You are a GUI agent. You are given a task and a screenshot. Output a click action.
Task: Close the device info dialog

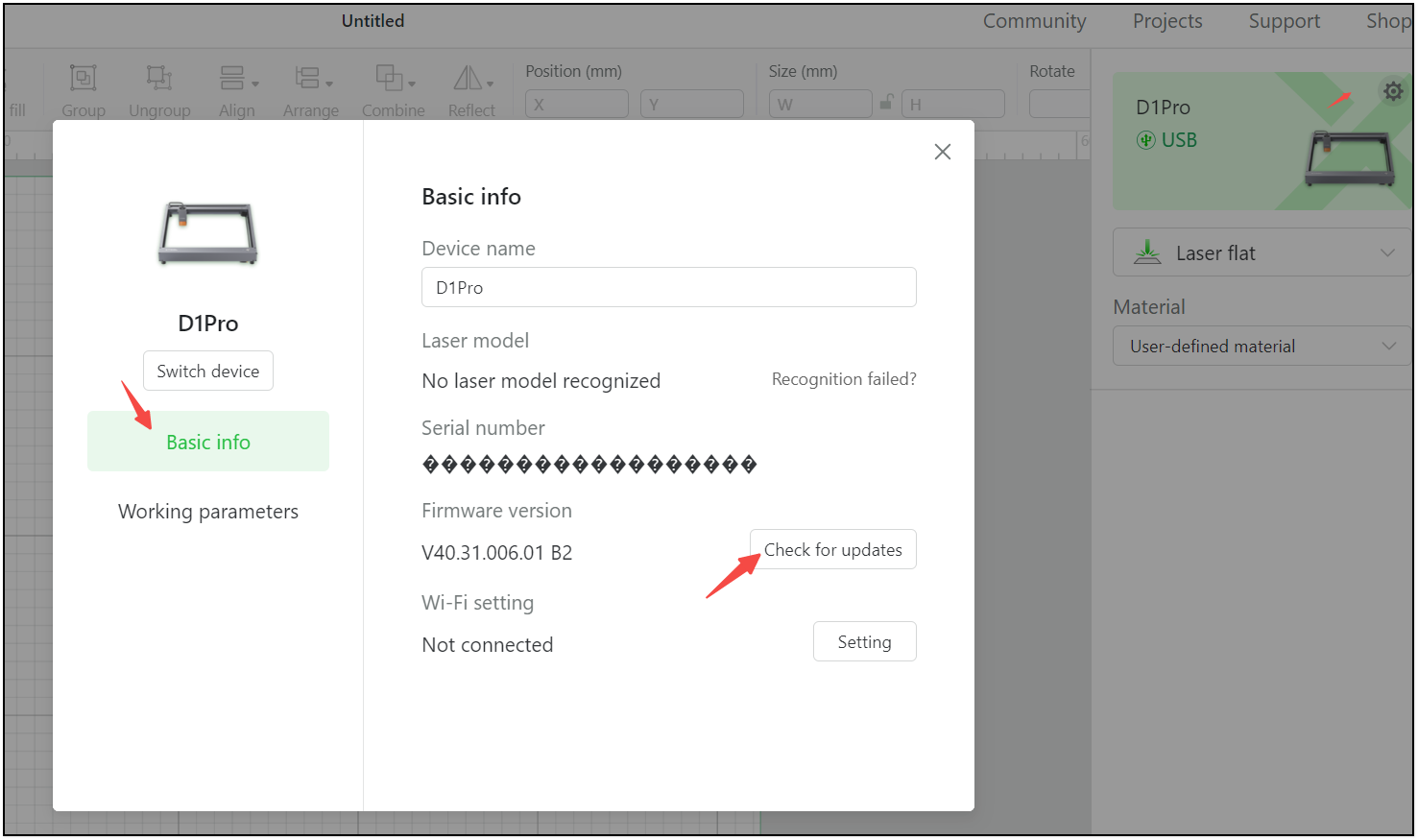pyautogui.click(x=943, y=152)
